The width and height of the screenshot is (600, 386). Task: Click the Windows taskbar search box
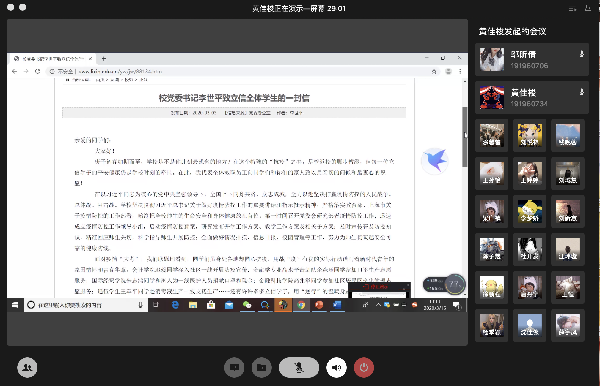pos(86,305)
